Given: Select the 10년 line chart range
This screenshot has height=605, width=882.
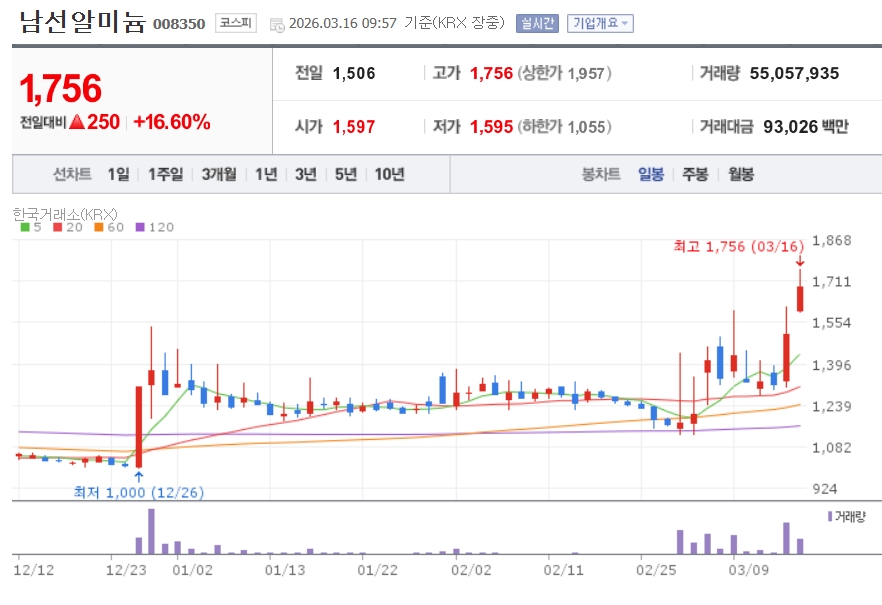Looking at the screenshot, I should tap(390, 174).
